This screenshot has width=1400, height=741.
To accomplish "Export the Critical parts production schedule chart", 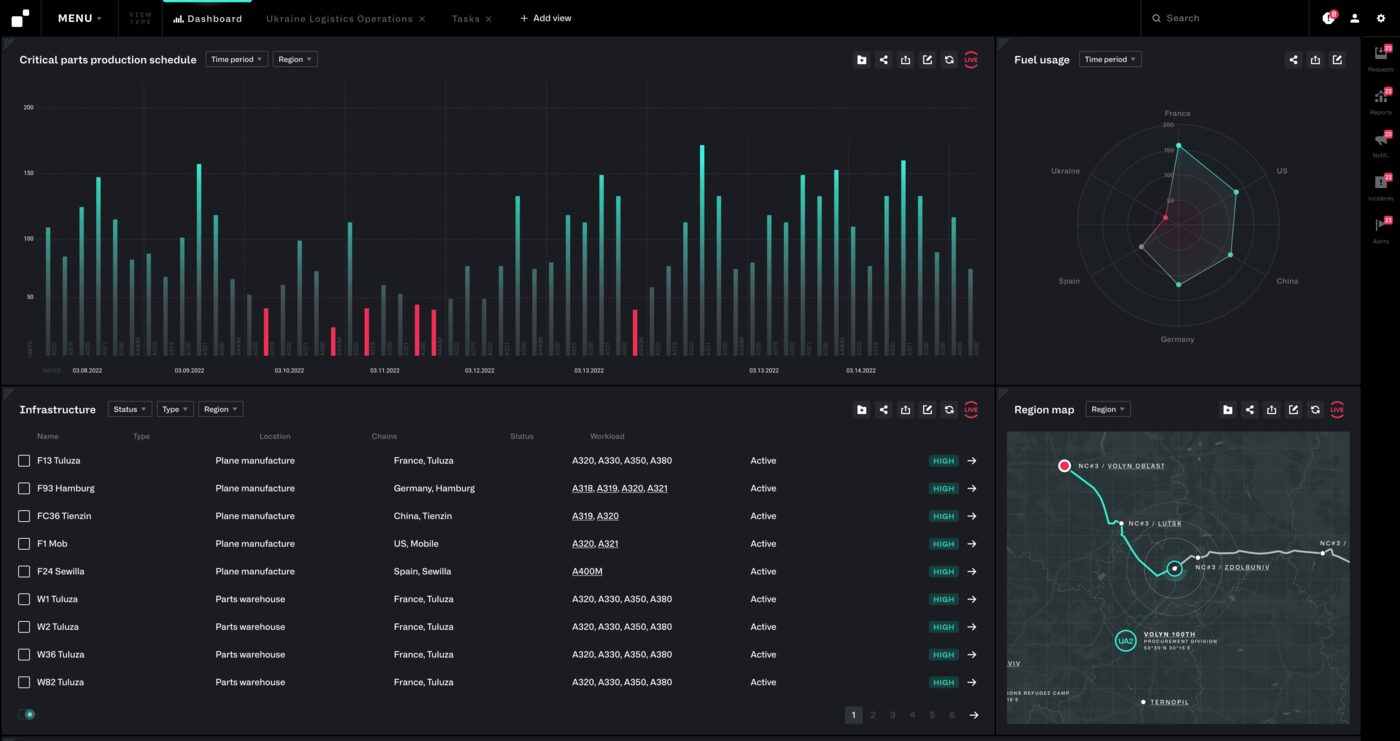I will [x=905, y=60].
